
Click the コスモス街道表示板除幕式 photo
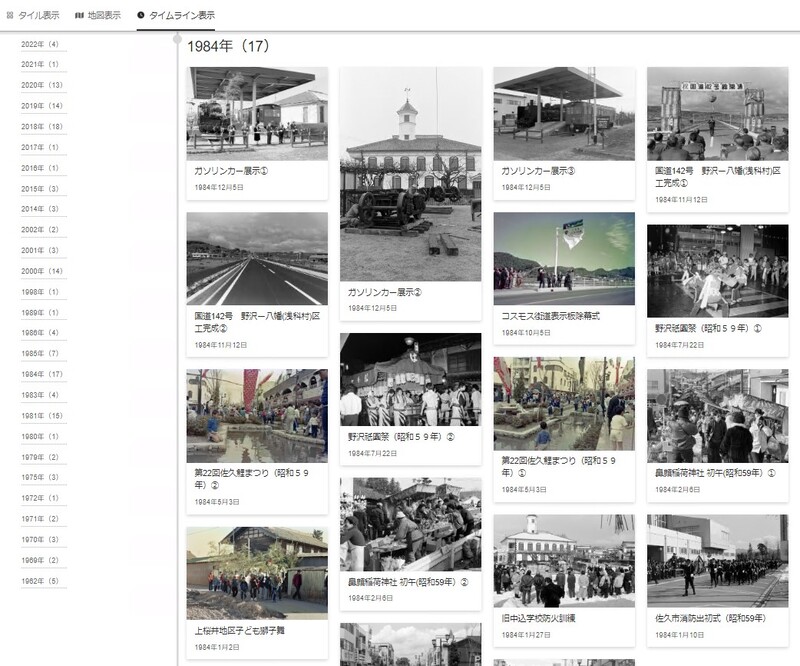coord(564,258)
